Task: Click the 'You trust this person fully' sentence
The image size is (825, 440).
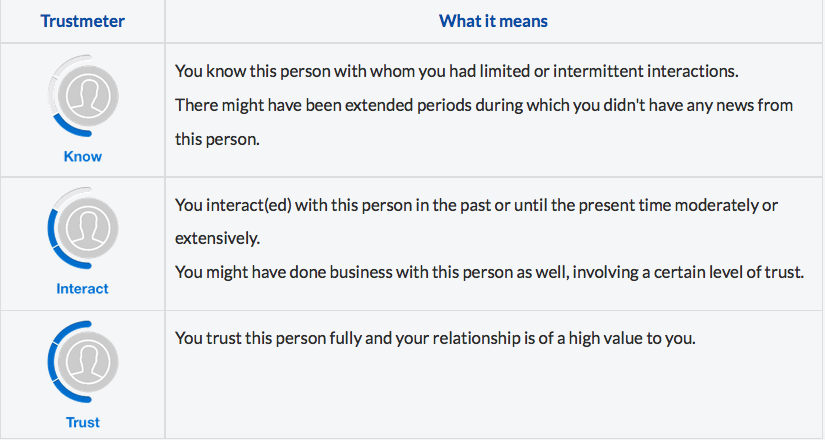Action: tap(435, 338)
